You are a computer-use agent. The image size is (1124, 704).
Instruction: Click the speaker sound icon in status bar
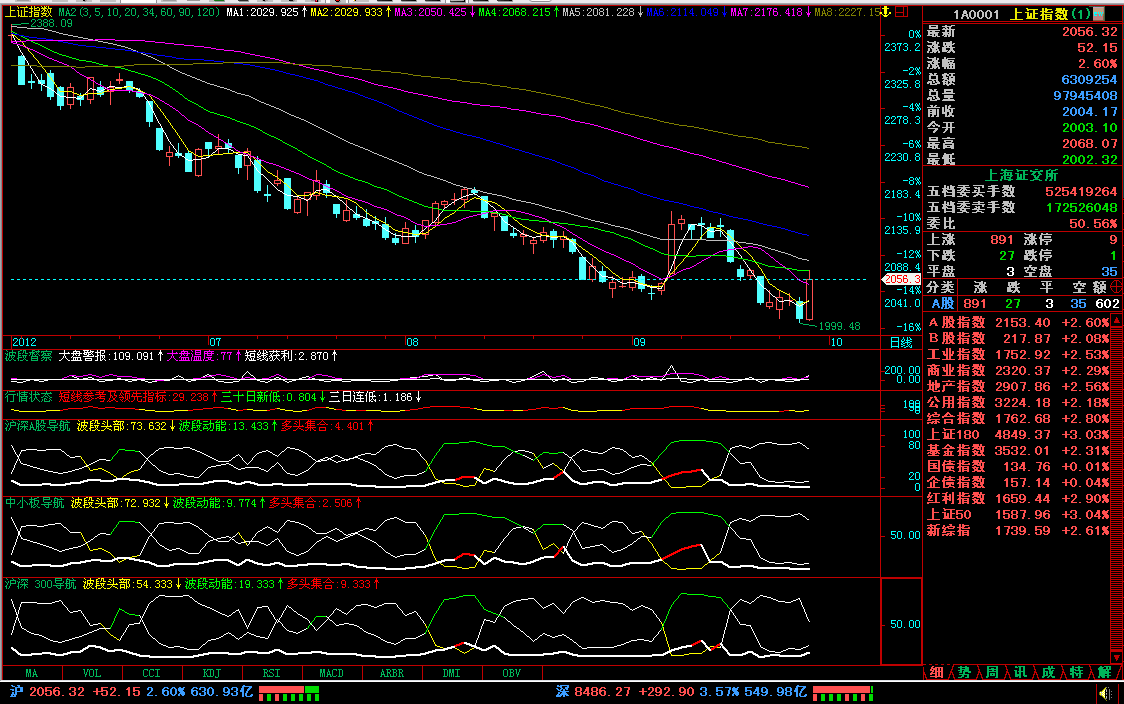tap(1105, 693)
